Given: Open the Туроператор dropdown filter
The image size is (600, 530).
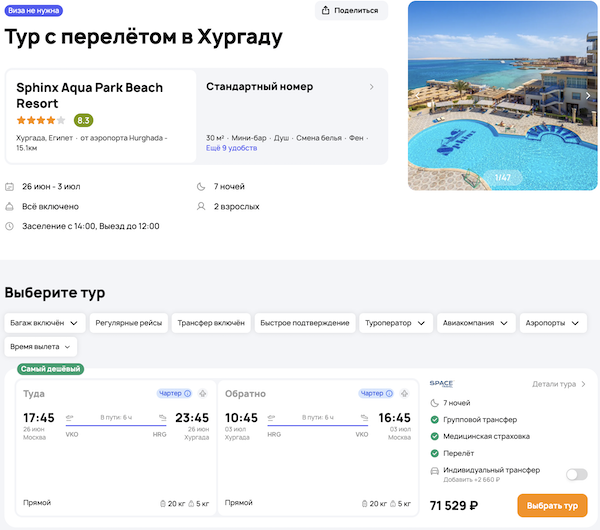Looking at the screenshot, I should [397, 323].
